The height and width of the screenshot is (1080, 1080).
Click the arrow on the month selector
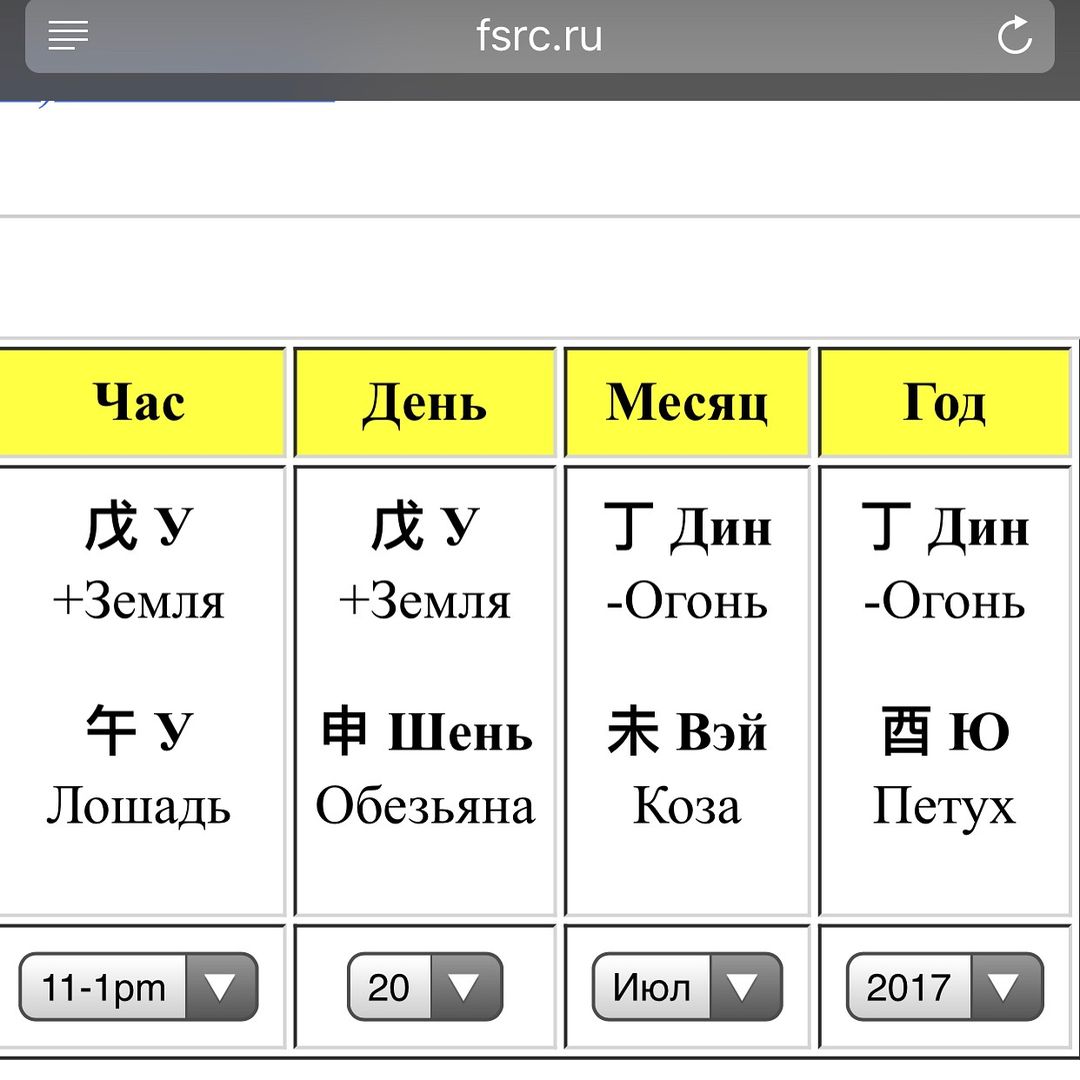pos(745,987)
